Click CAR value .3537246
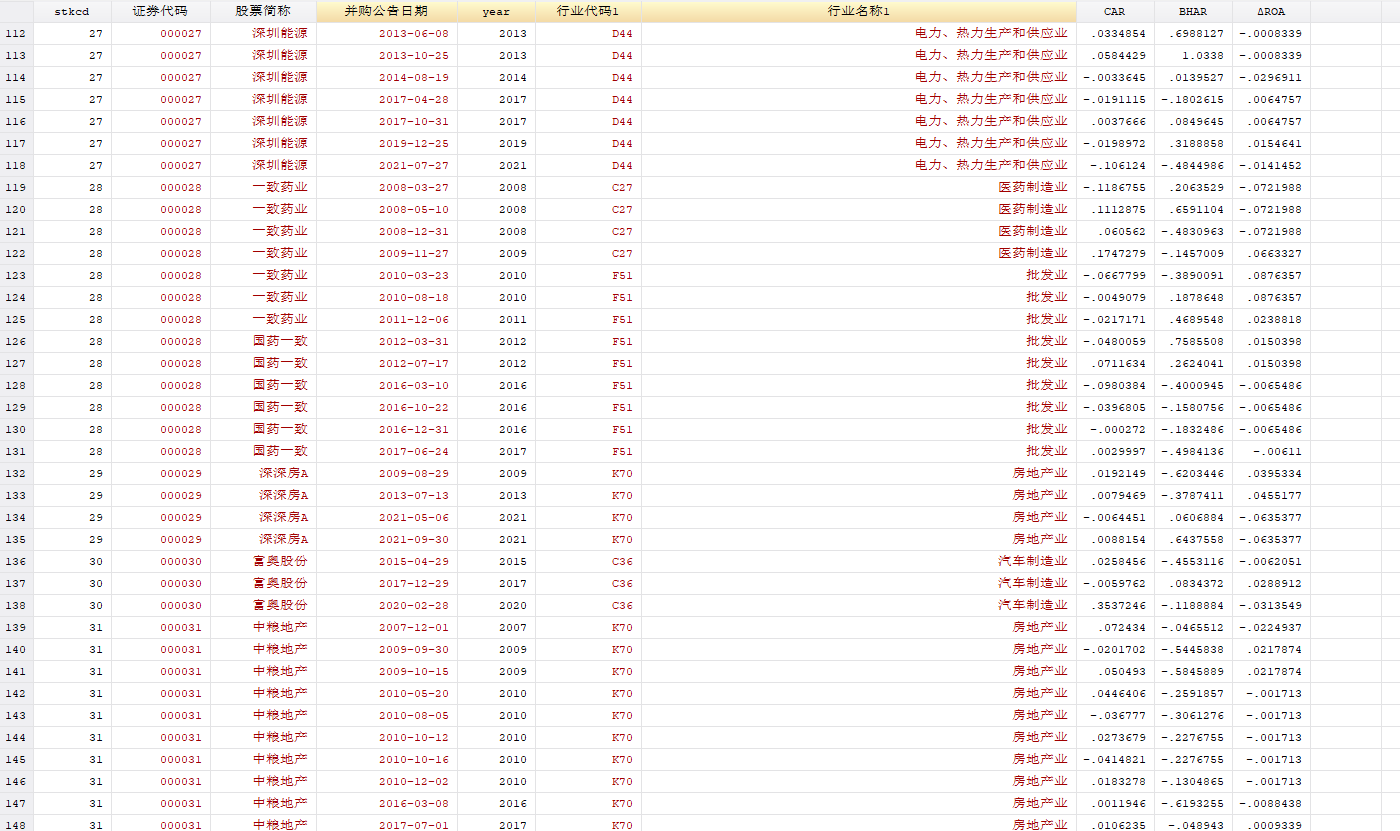The height and width of the screenshot is (831, 1400). click(x=1118, y=605)
